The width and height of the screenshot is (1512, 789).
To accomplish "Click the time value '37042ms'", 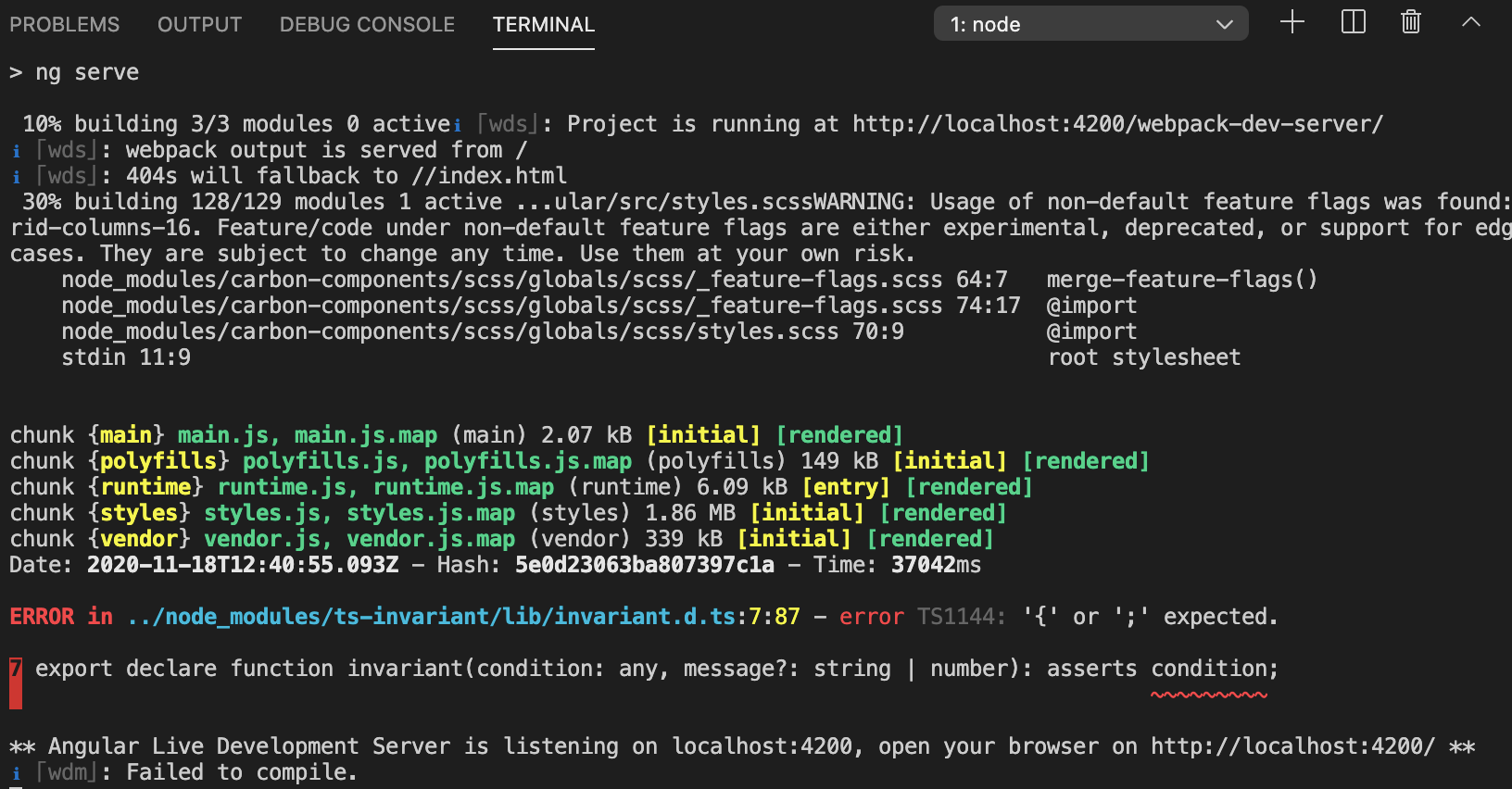I will coord(936,565).
